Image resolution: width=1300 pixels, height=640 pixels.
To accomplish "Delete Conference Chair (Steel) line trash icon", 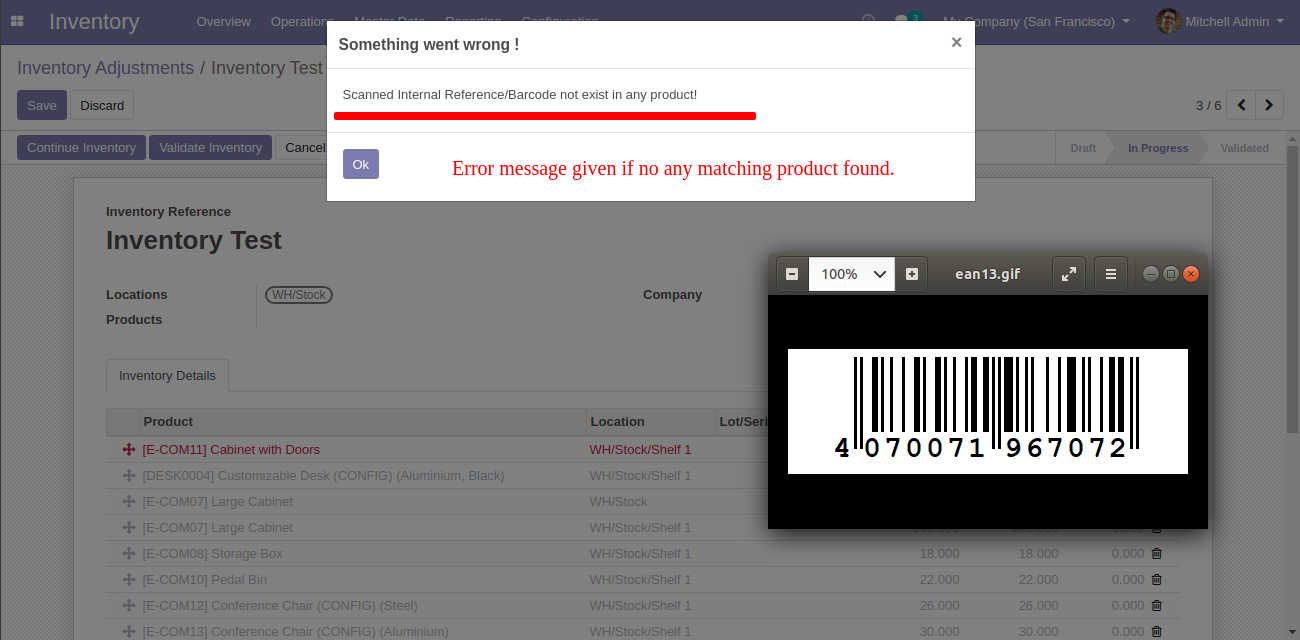I will (1157, 605).
